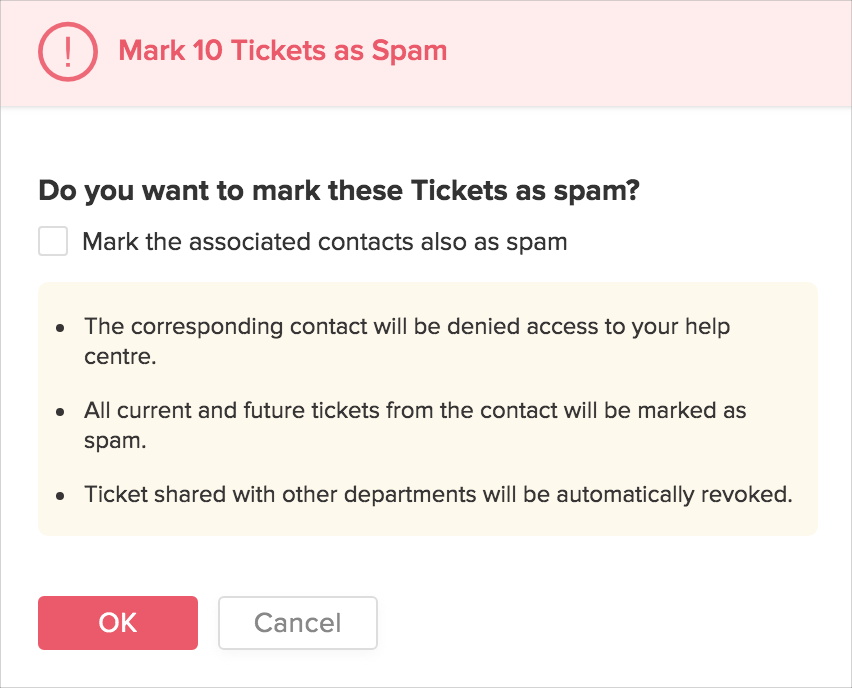Tick the associated contacts spam checkbox
852x688 pixels.
coord(53,242)
